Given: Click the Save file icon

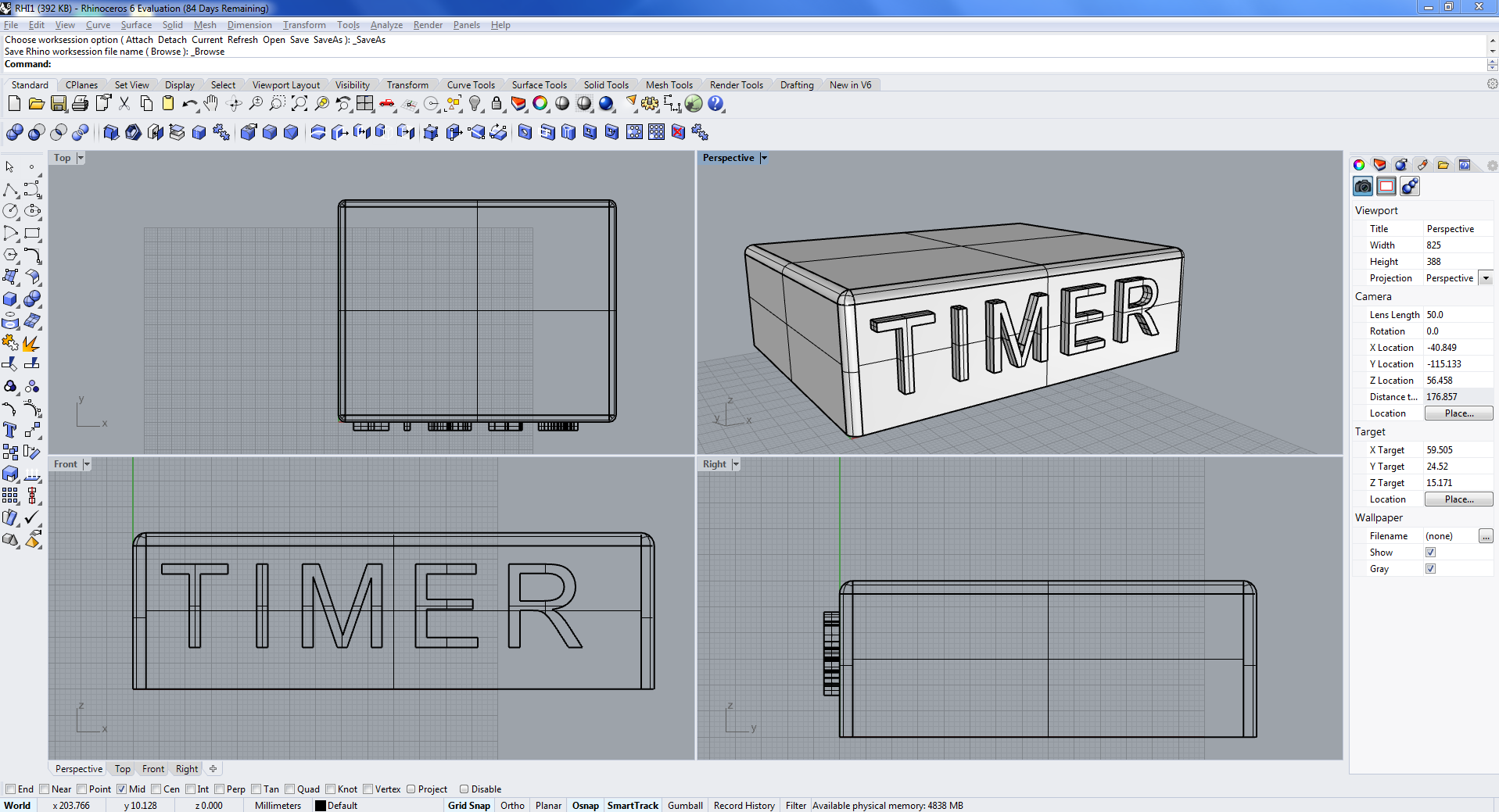Looking at the screenshot, I should pos(59,104).
